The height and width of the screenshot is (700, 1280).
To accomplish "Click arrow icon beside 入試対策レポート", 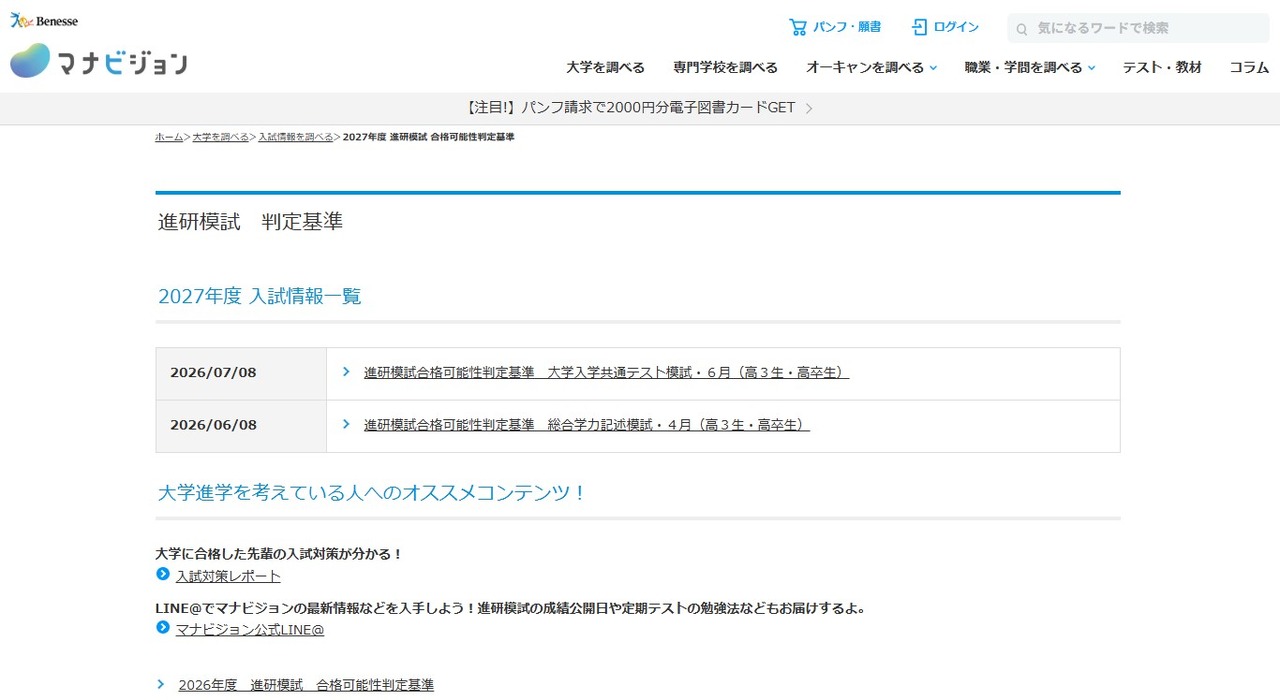I will (x=163, y=574).
